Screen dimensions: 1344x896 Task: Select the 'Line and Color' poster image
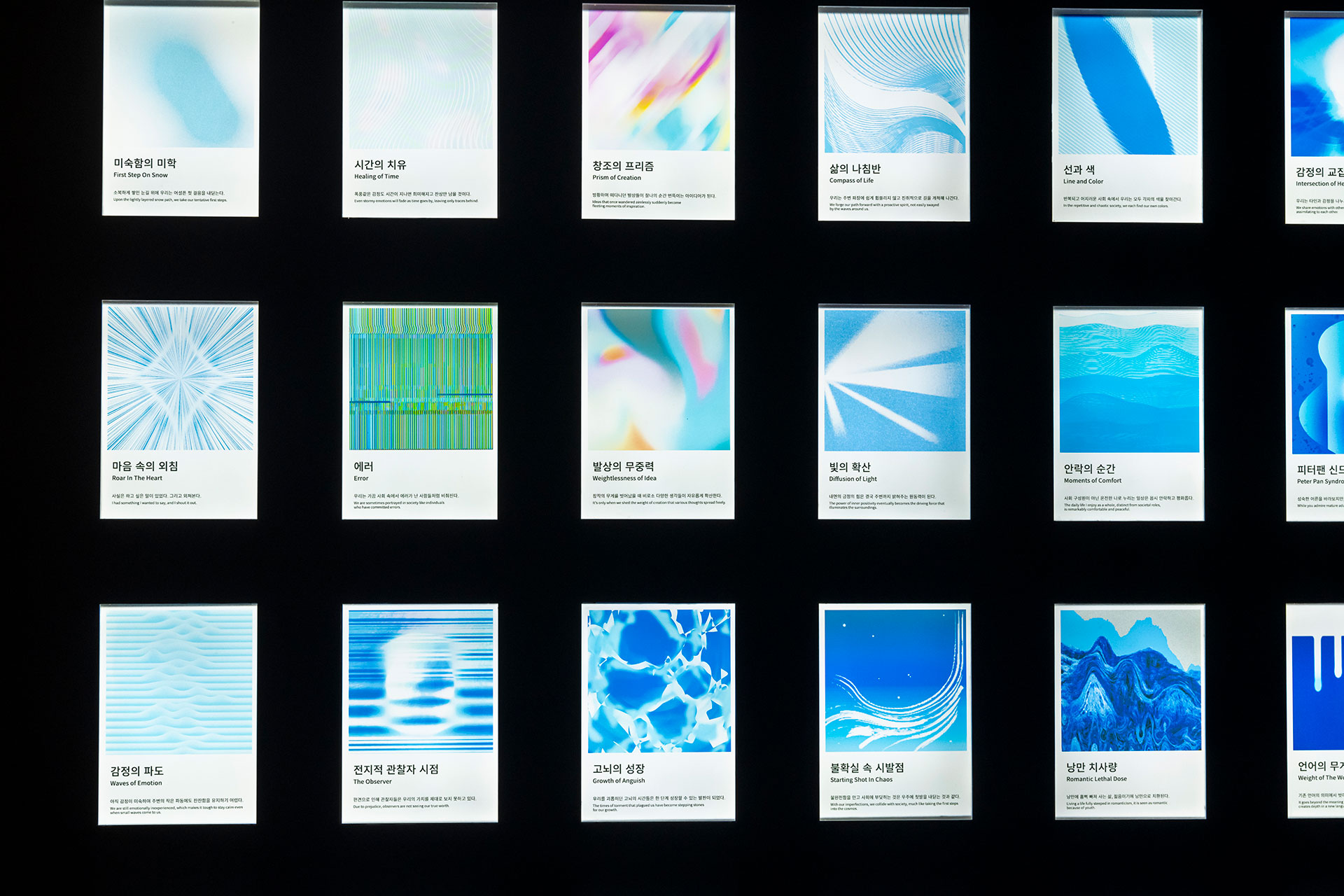point(1128,85)
